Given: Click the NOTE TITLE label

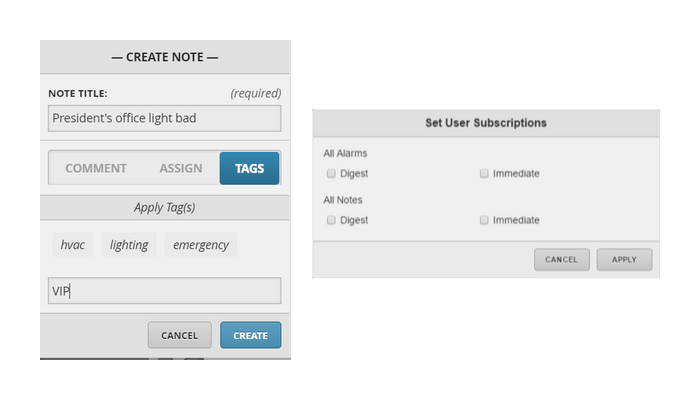Looking at the screenshot, I should pos(78,93).
